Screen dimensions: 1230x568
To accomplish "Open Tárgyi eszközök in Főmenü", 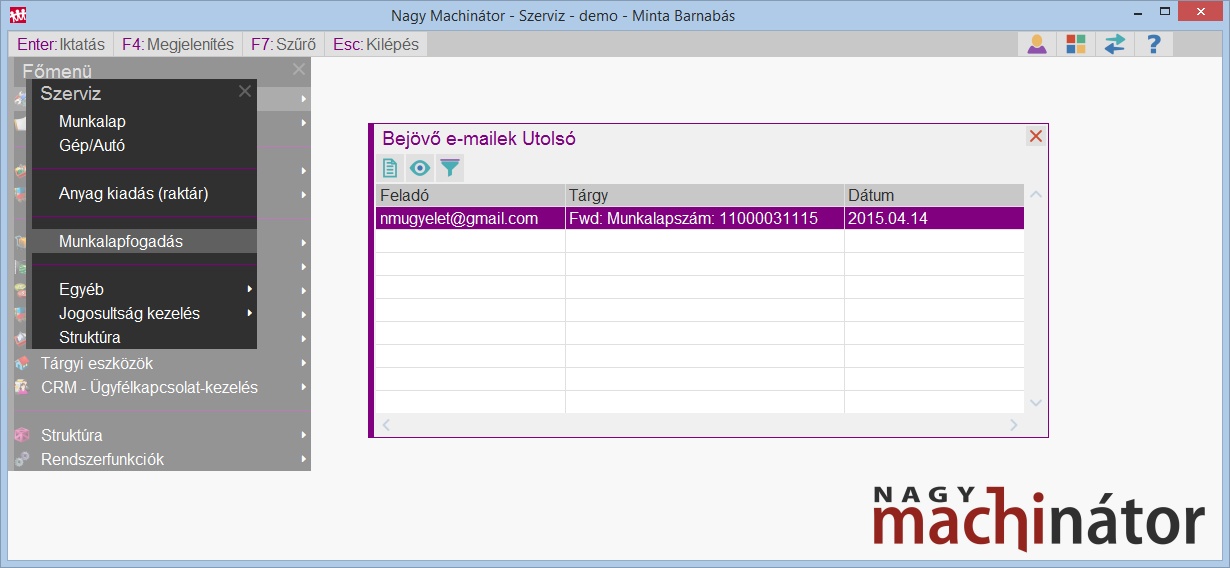I will click(x=97, y=363).
